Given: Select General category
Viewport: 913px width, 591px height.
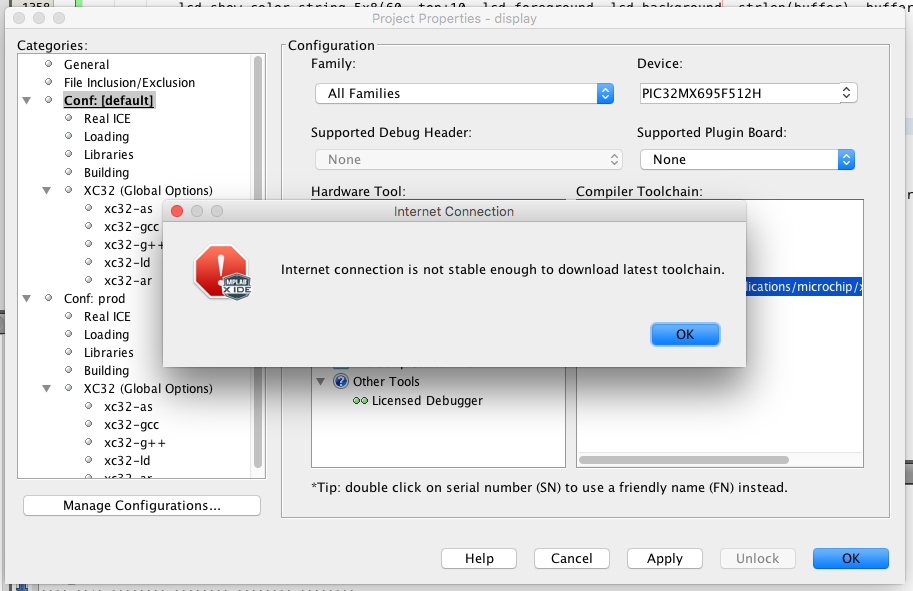Looking at the screenshot, I should 86,65.
